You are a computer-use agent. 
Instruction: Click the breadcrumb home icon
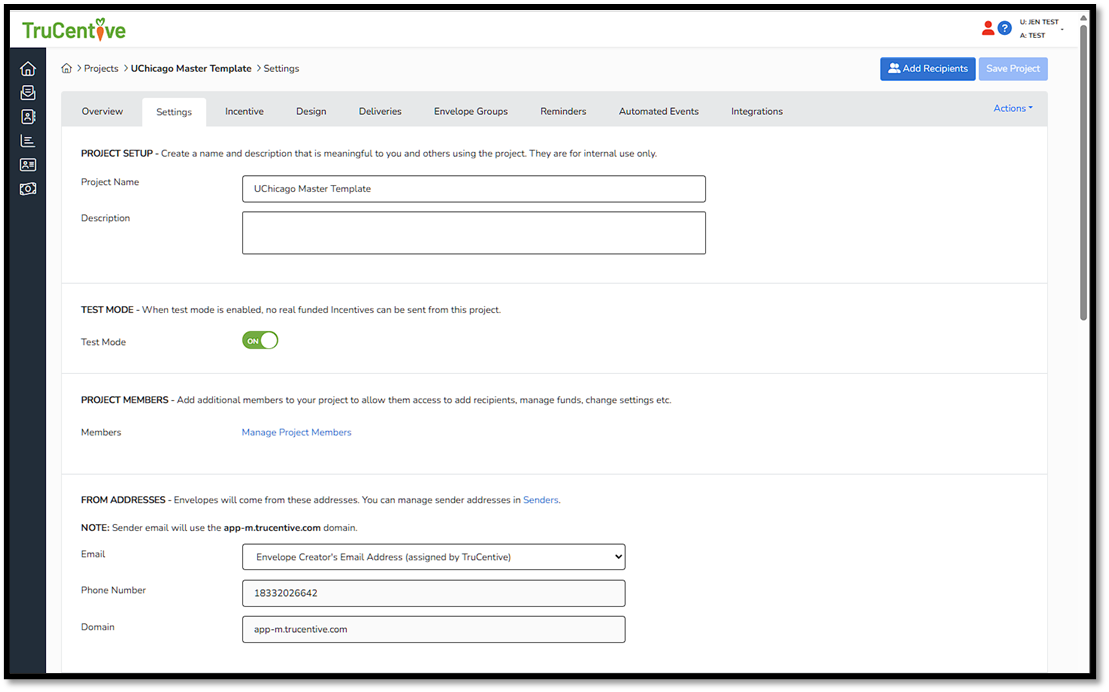[x=67, y=69]
